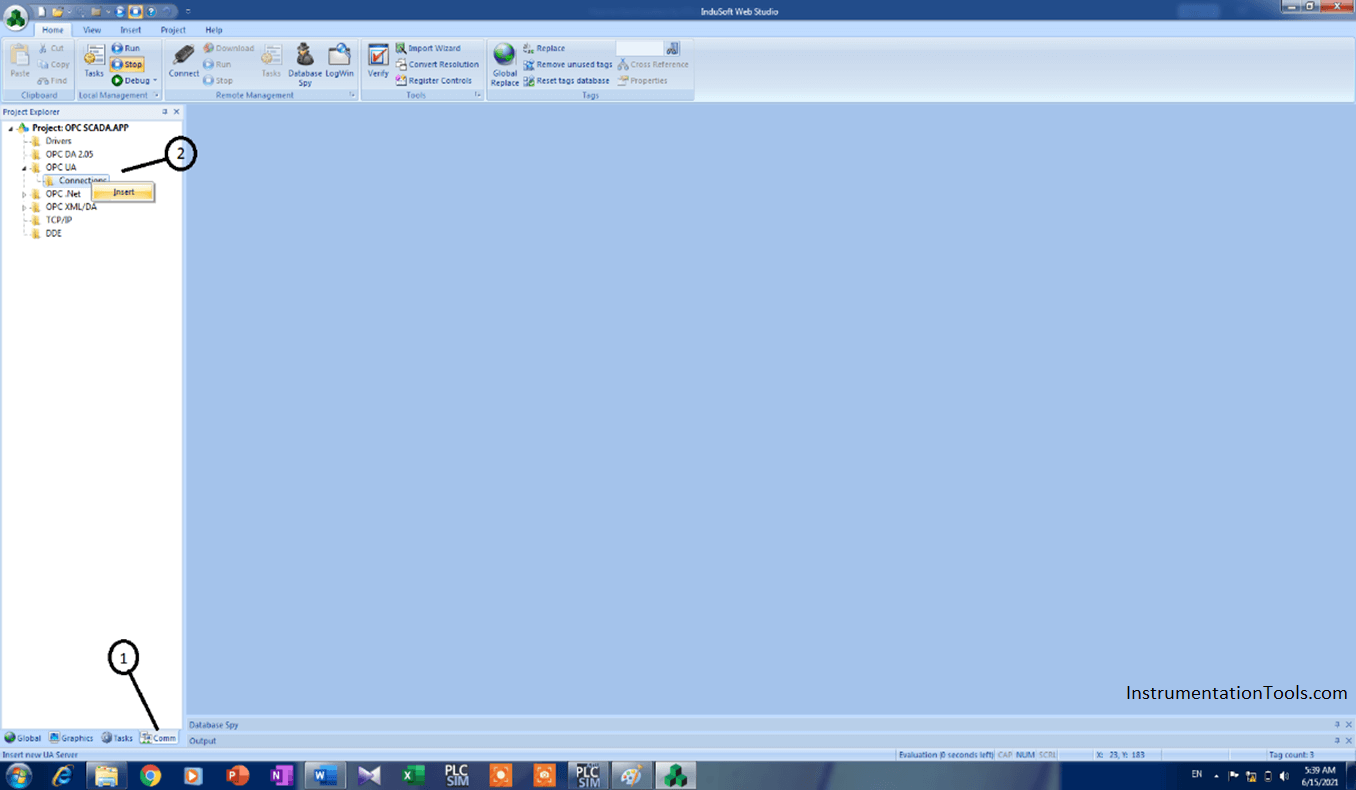Click Replace in Tags group
This screenshot has width=1356, height=790.
[x=544, y=48]
